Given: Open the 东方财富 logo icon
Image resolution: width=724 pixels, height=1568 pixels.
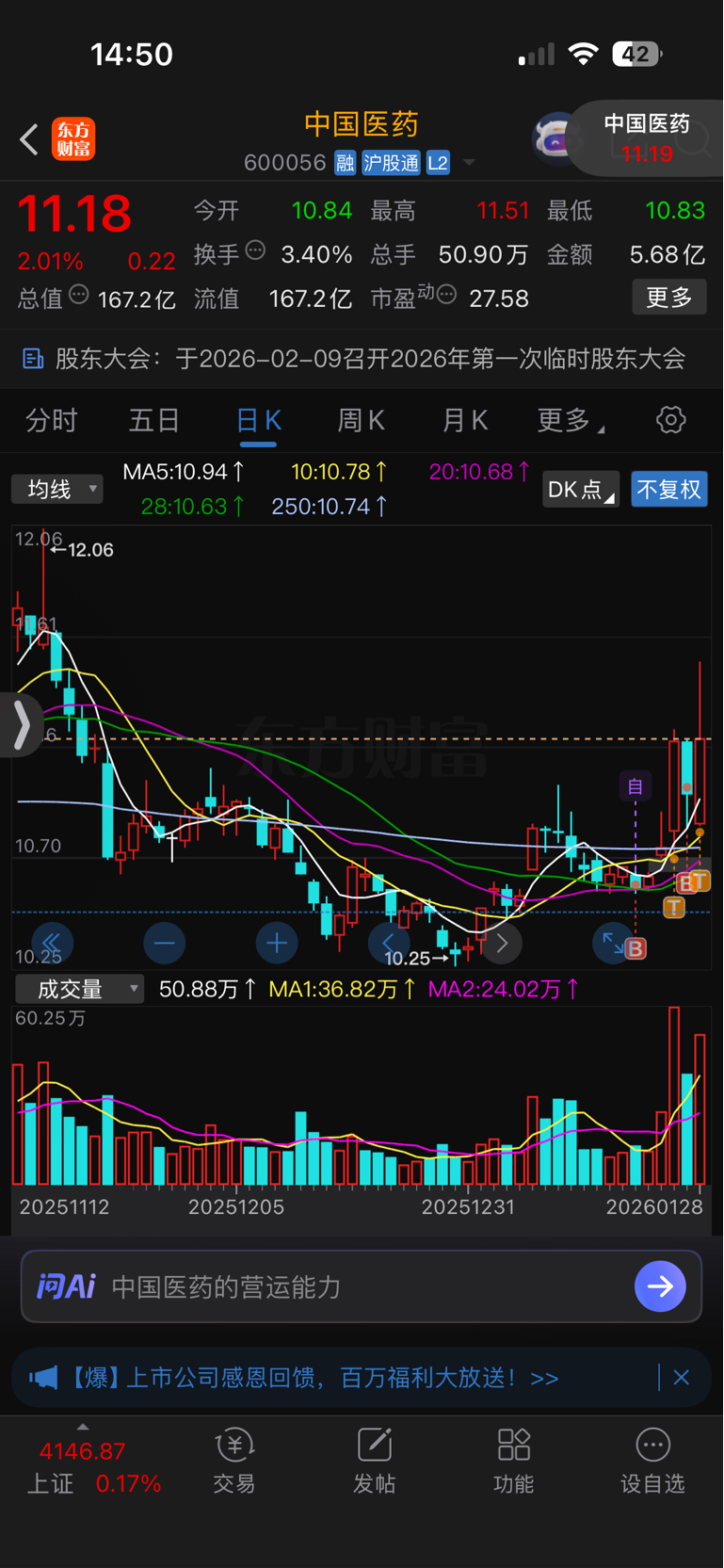Looking at the screenshot, I should pos(73,139).
